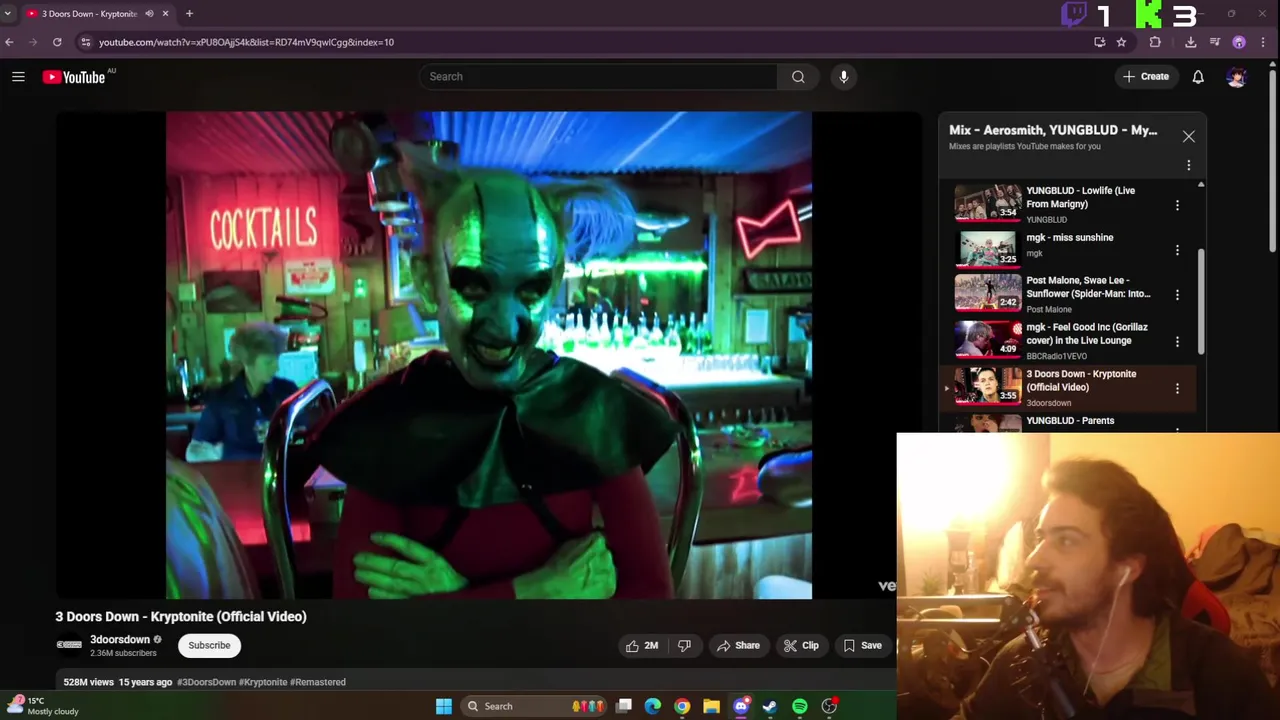This screenshot has height=720, width=1280.
Task: Open a new browser tab
Action: (x=189, y=14)
